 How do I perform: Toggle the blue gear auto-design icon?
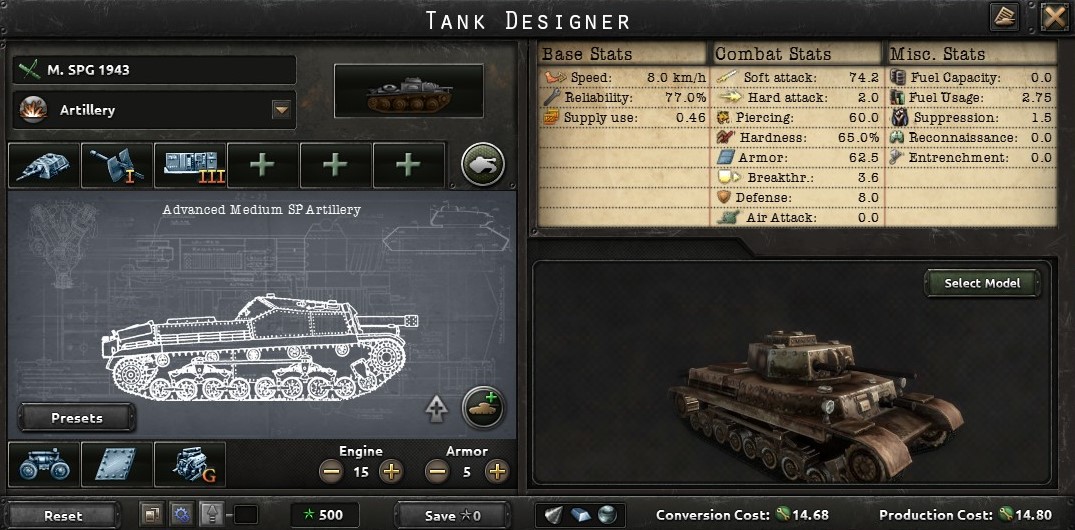pyautogui.click(x=181, y=514)
